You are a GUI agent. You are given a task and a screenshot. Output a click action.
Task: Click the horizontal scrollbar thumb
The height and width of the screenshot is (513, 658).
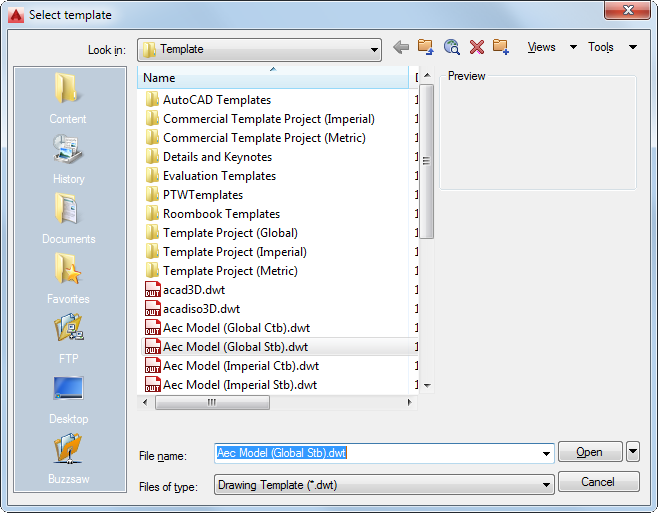point(212,403)
